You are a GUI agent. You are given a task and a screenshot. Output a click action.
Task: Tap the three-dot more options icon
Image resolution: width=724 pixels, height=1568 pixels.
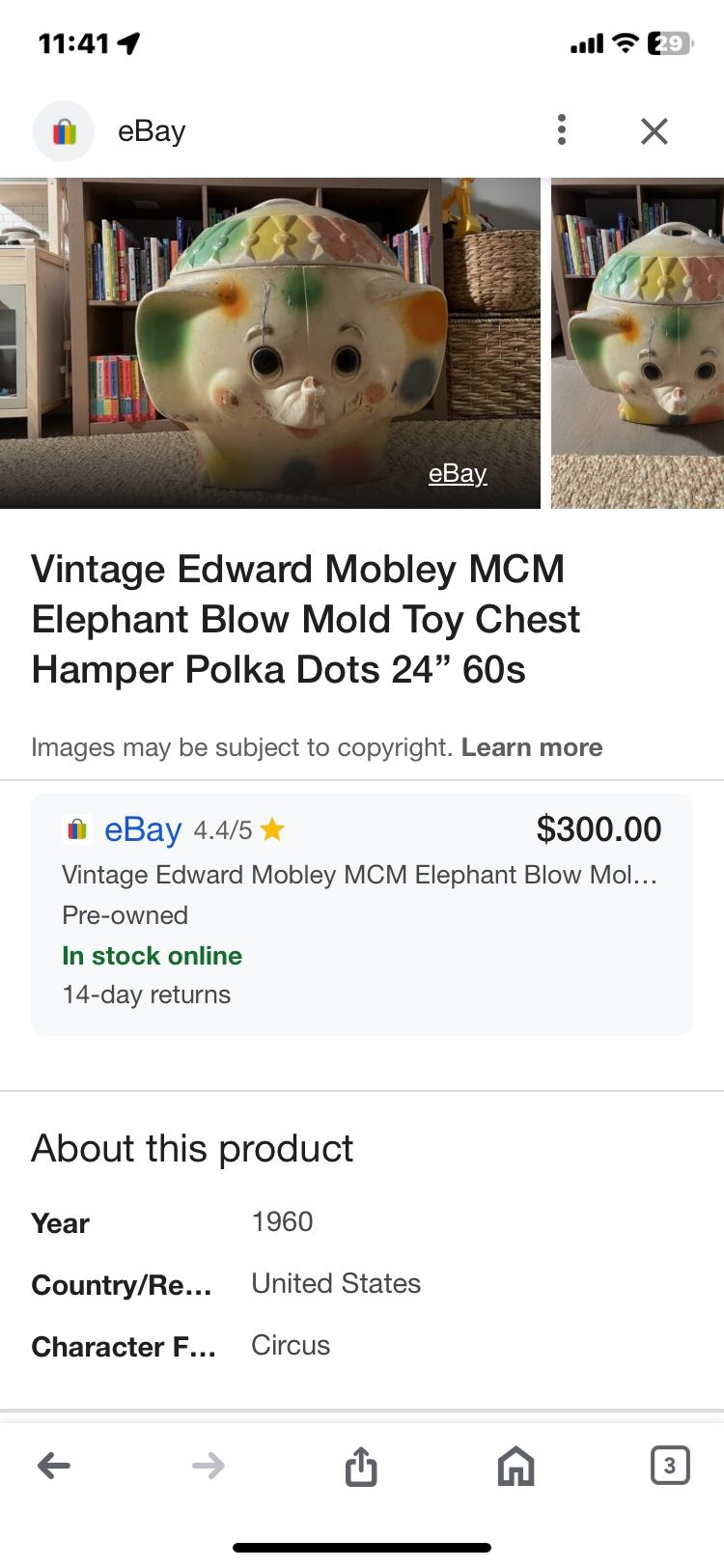561,130
